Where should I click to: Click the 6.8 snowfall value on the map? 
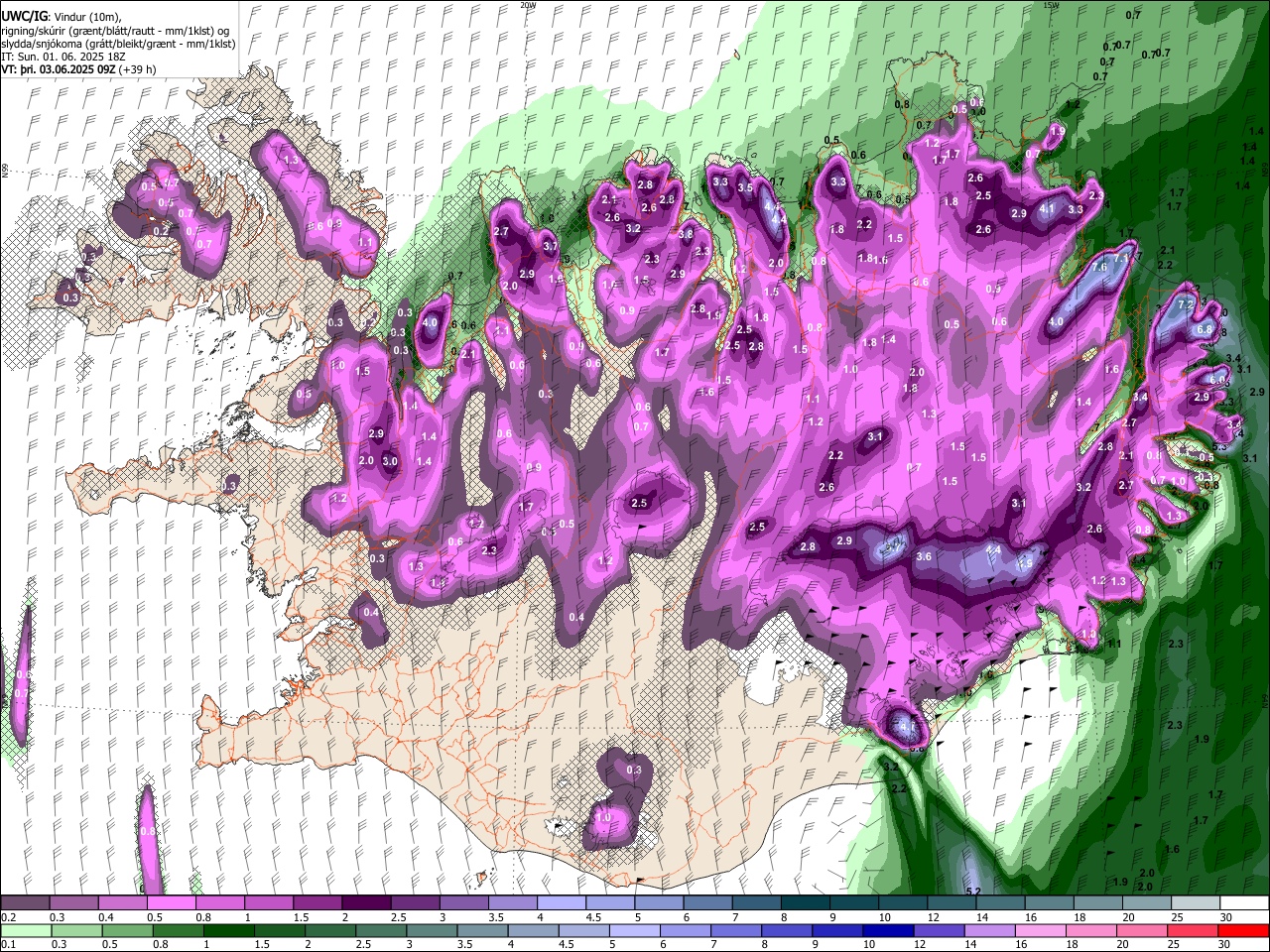point(1206,329)
